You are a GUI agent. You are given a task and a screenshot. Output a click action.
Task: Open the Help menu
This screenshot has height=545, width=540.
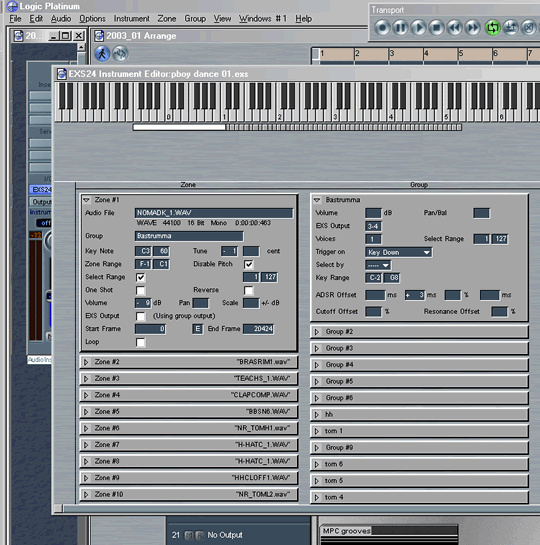(x=303, y=19)
